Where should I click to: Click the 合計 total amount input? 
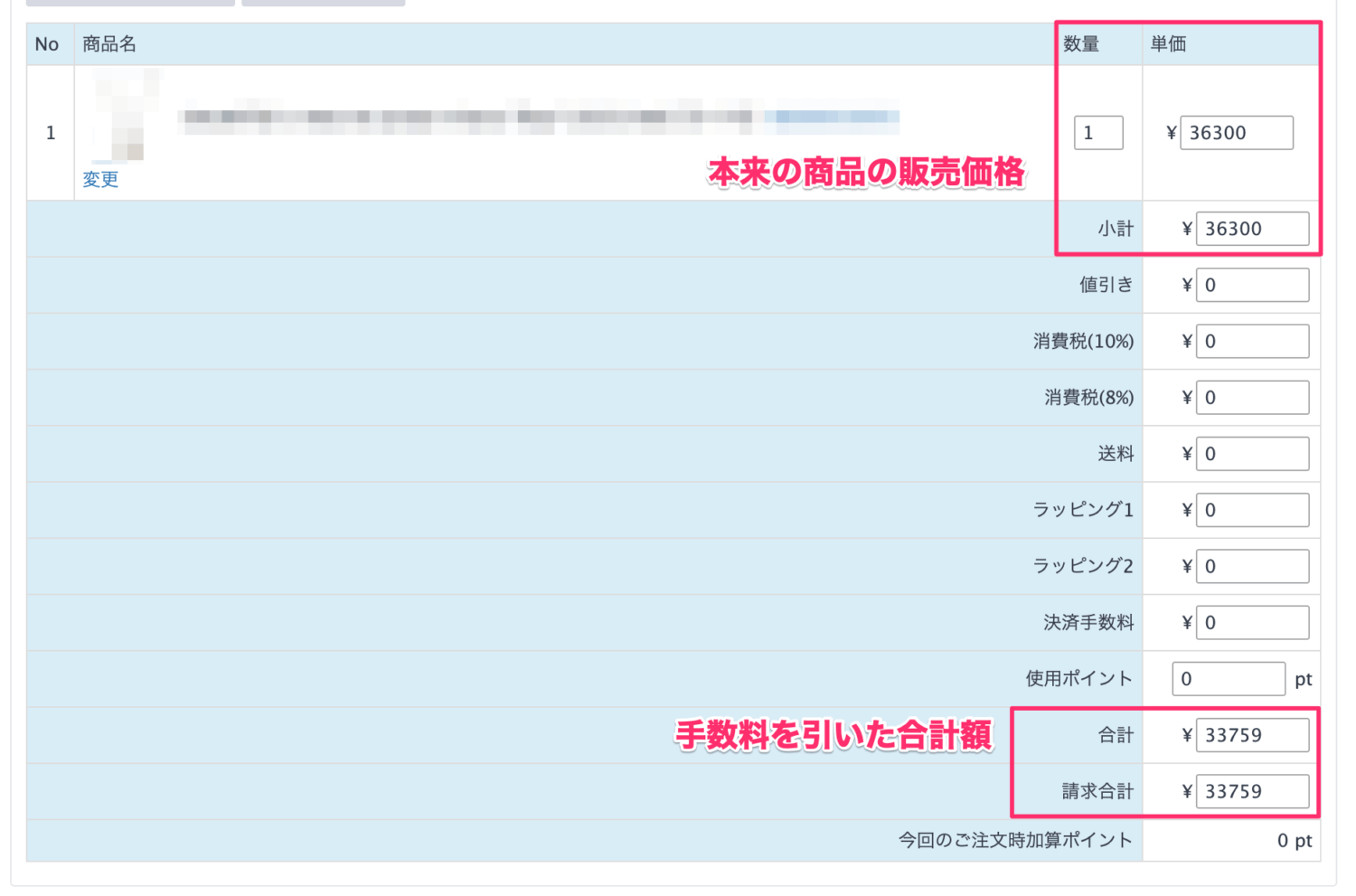coord(1251,735)
